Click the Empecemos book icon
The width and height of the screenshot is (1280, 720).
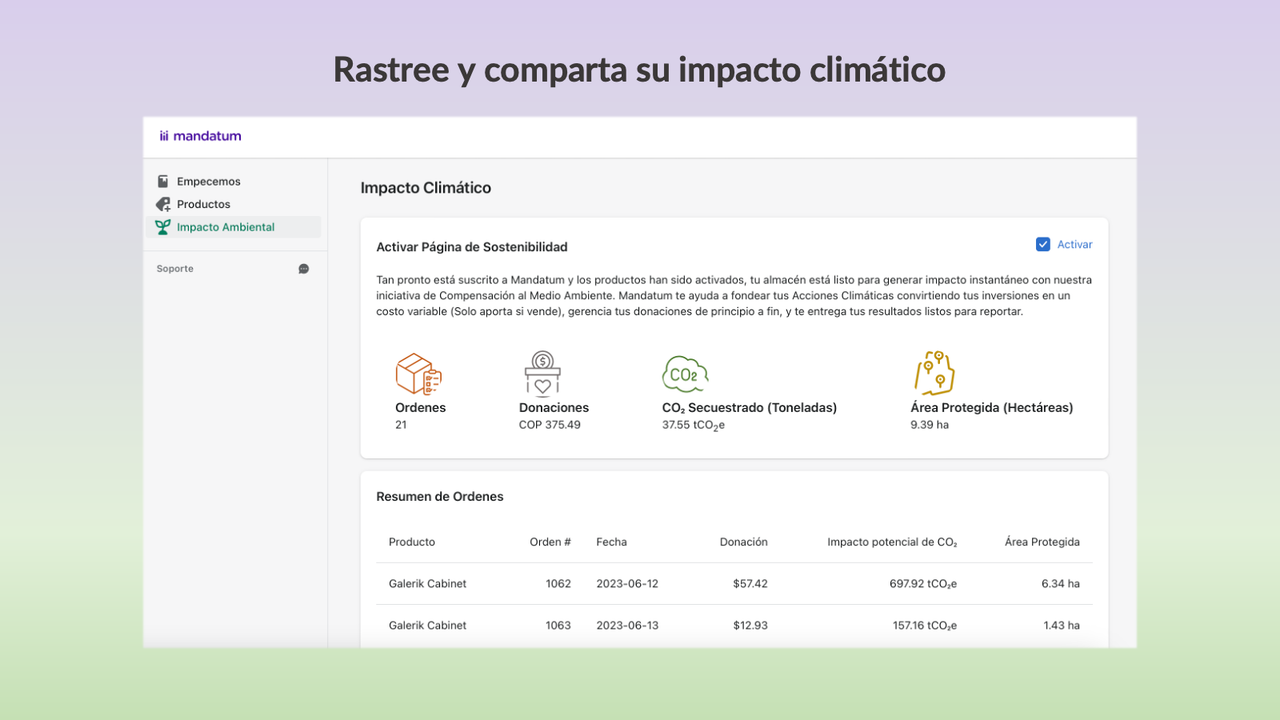(x=163, y=181)
